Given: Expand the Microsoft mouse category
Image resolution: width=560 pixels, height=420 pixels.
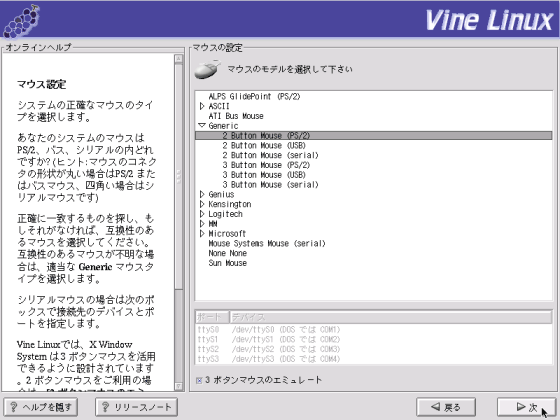Looking at the screenshot, I should 202,234.
